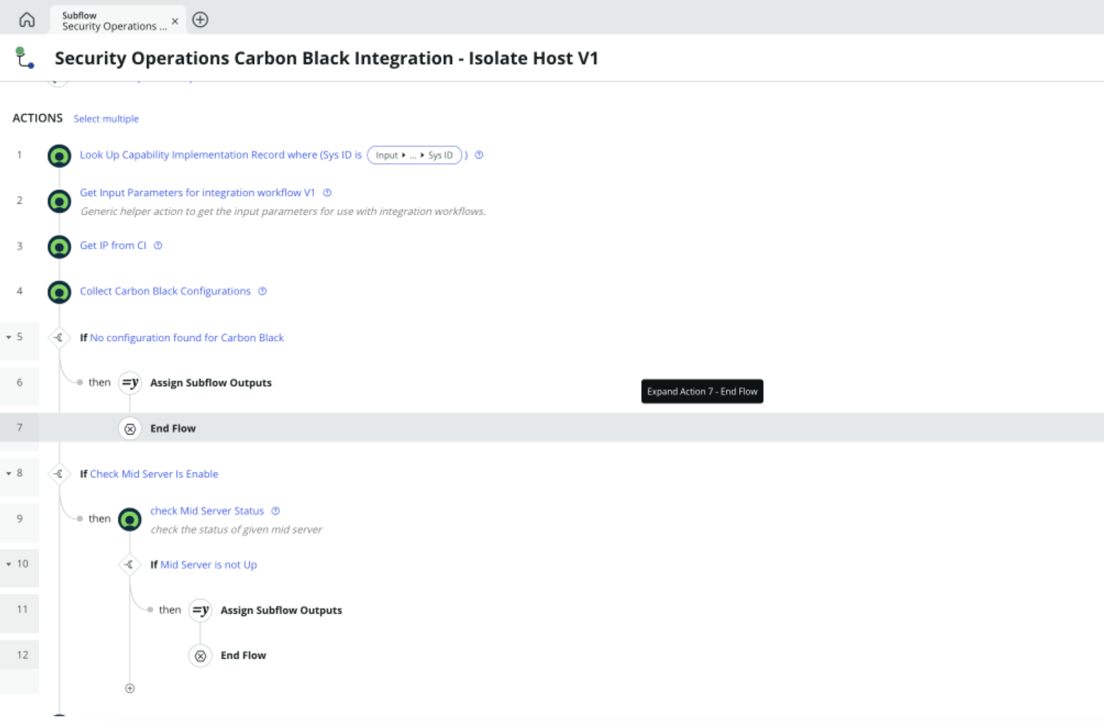Open check Mid Server Status action
This screenshot has width=1104, height=721.
click(x=207, y=511)
